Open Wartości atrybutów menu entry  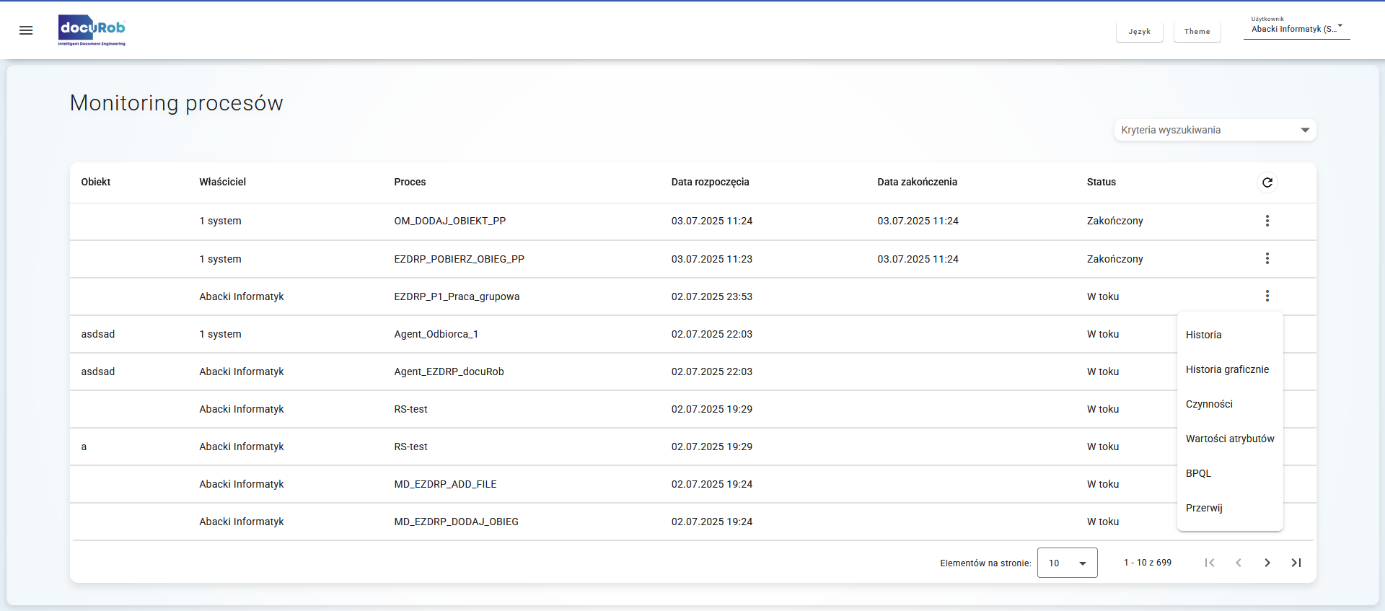pyautogui.click(x=1229, y=438)
